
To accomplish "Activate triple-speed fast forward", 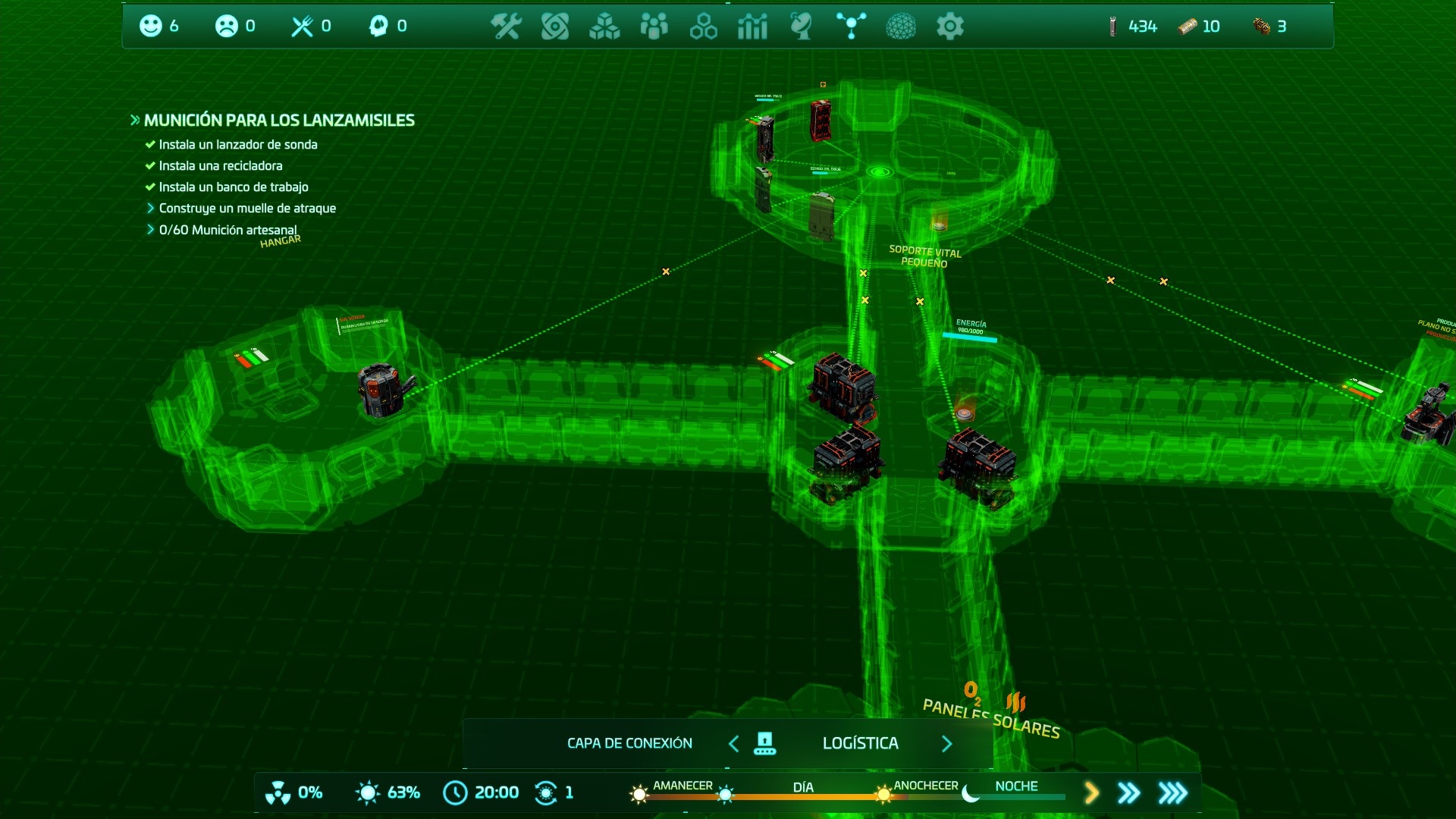I will pyautogui.click(x=1172, y=793).
